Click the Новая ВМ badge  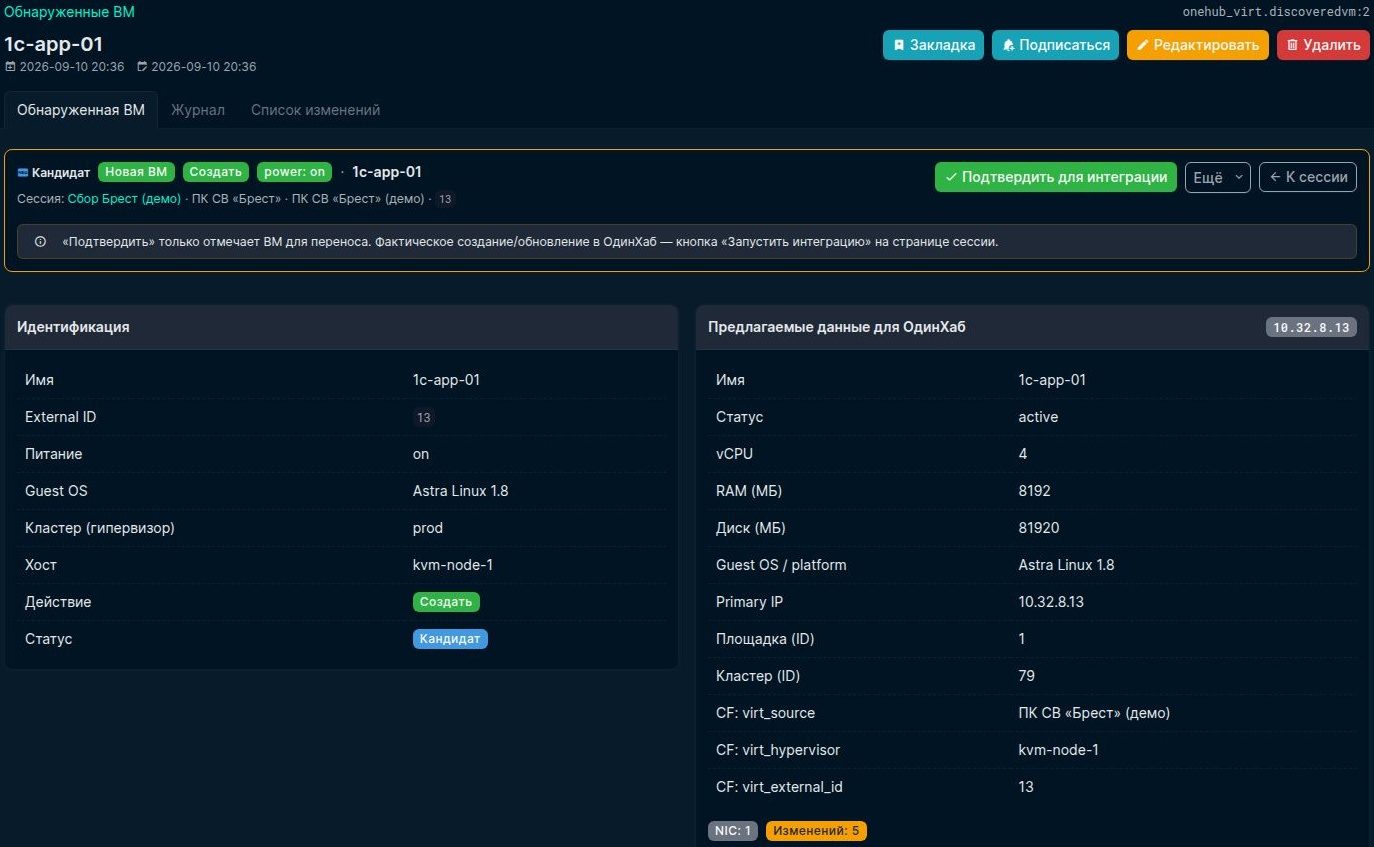(136, 172)
